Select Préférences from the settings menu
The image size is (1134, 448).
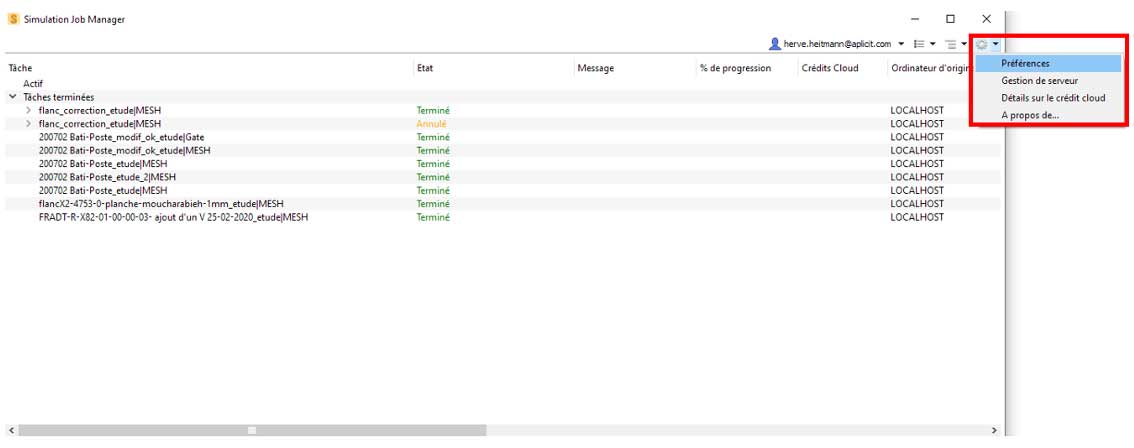(x=1025, y=63)
